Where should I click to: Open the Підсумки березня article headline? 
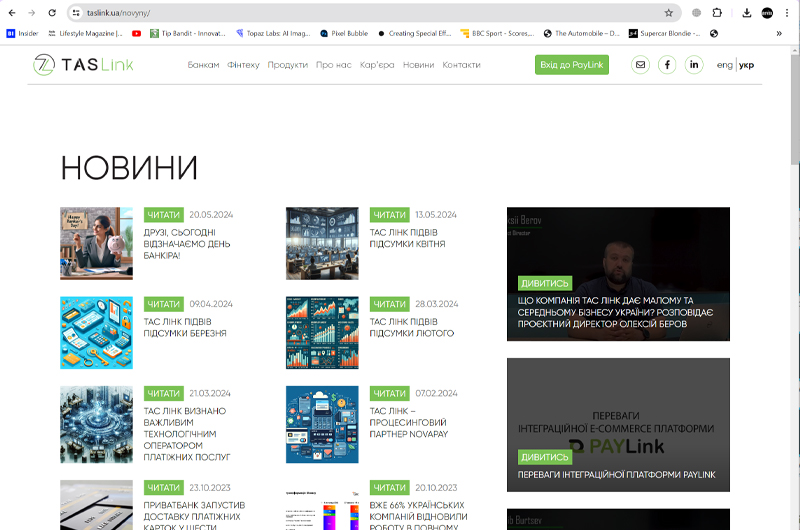coord(185,327)
